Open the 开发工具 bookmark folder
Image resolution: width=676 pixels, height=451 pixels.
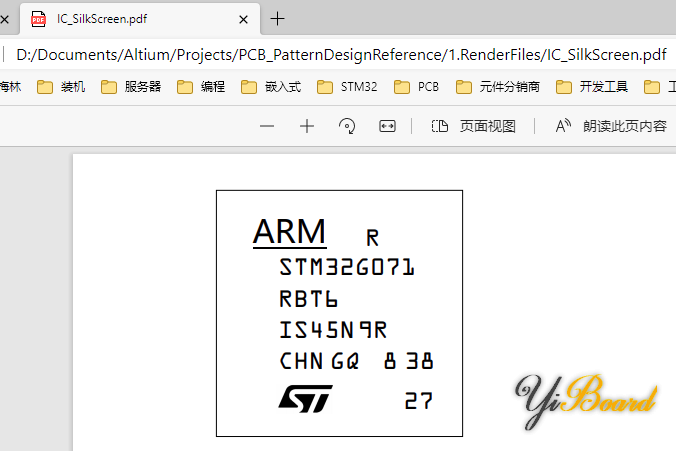592,87
